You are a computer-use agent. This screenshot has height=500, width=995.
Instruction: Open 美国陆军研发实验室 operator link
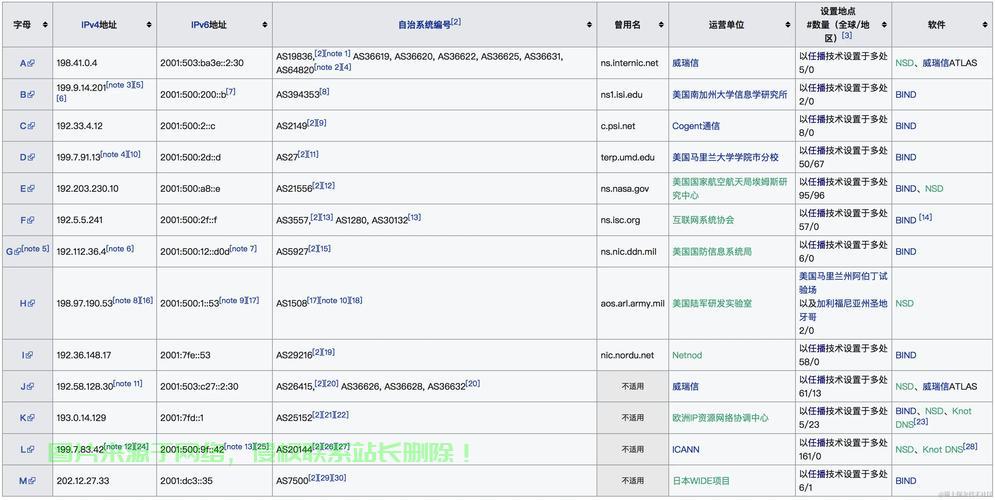712,303
